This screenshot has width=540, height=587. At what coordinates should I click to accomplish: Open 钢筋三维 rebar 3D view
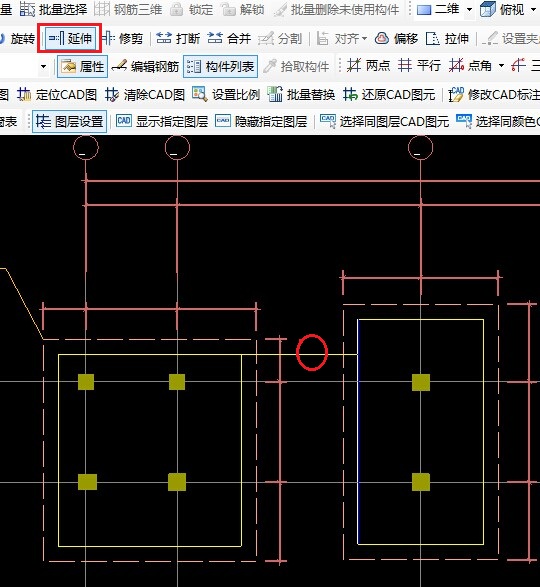pyautogui.click(x=128, y=9)
